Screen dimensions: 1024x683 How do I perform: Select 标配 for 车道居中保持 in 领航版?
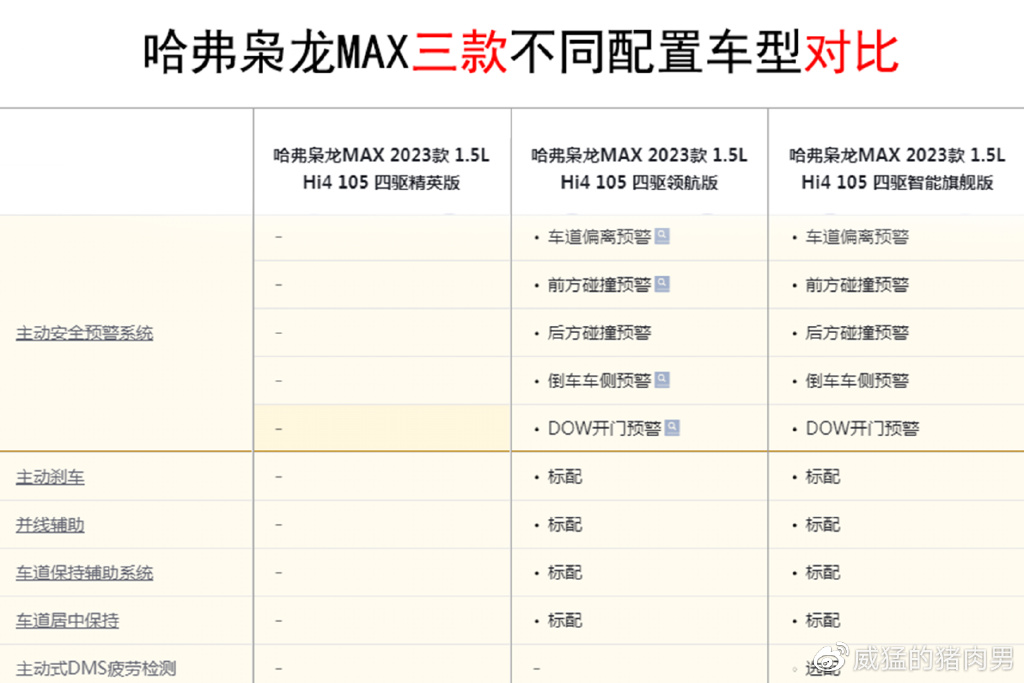[x=565, y=620]
